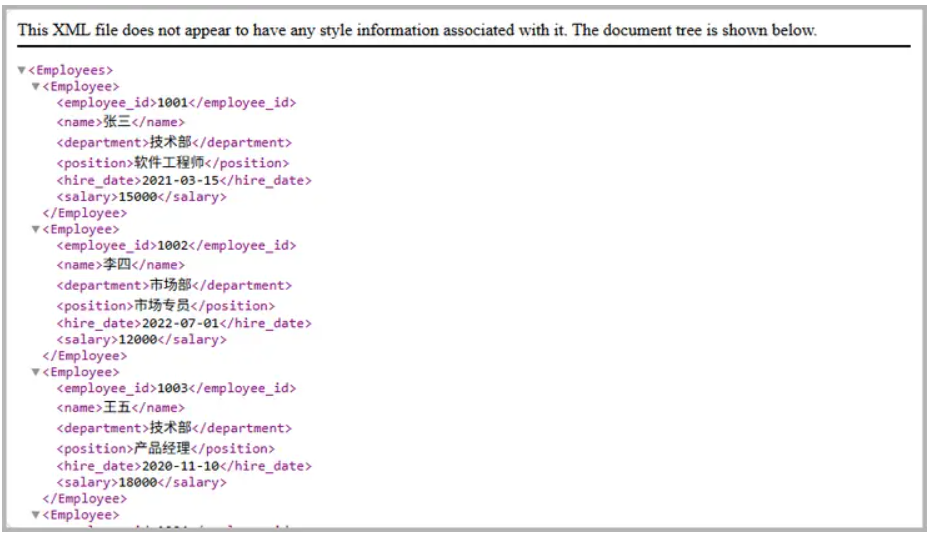Click the name 张三 line

click(120, 122)
